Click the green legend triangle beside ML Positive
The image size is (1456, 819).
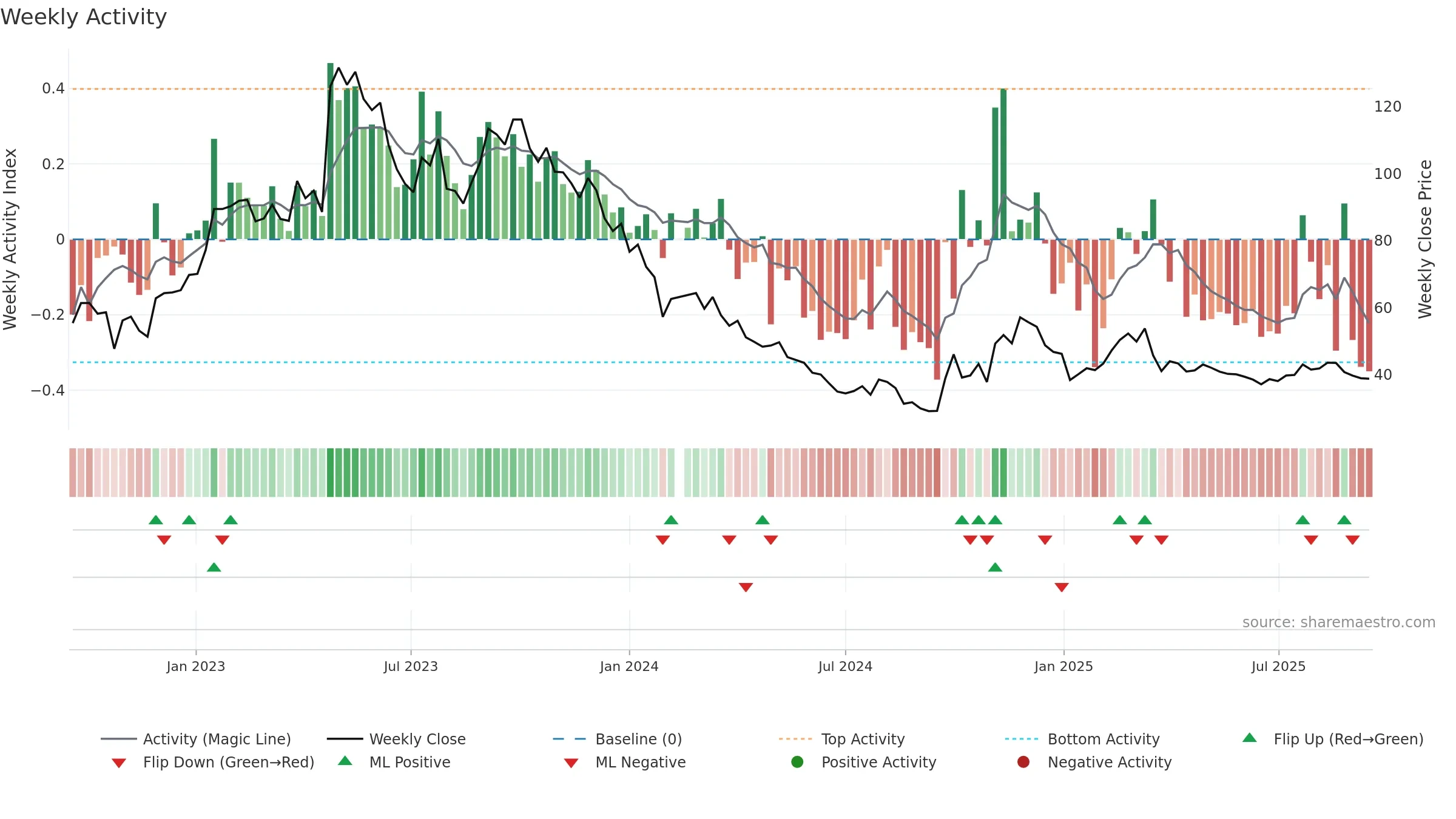pos(345,761)
